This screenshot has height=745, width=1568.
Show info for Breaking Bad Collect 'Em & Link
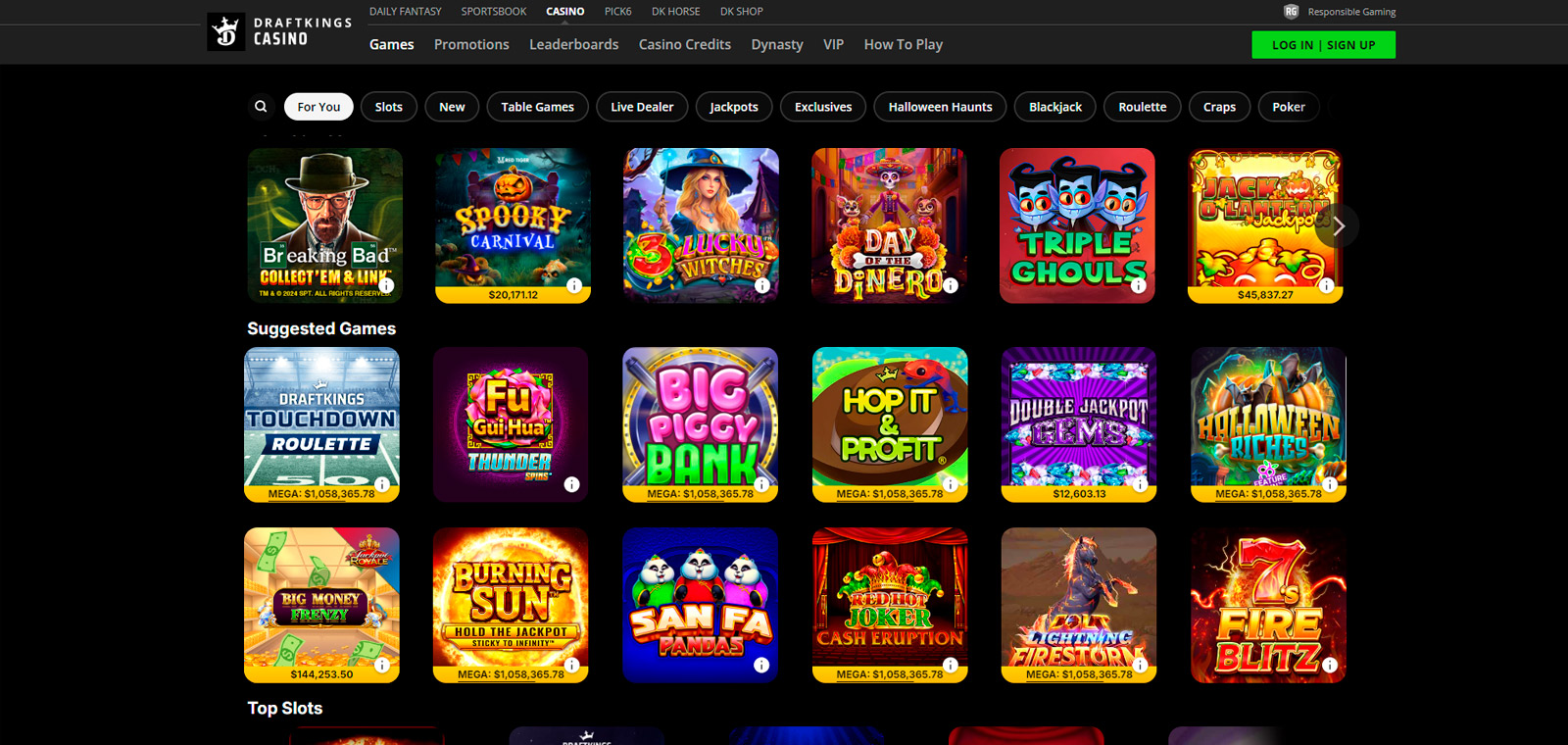pos(386,286)
